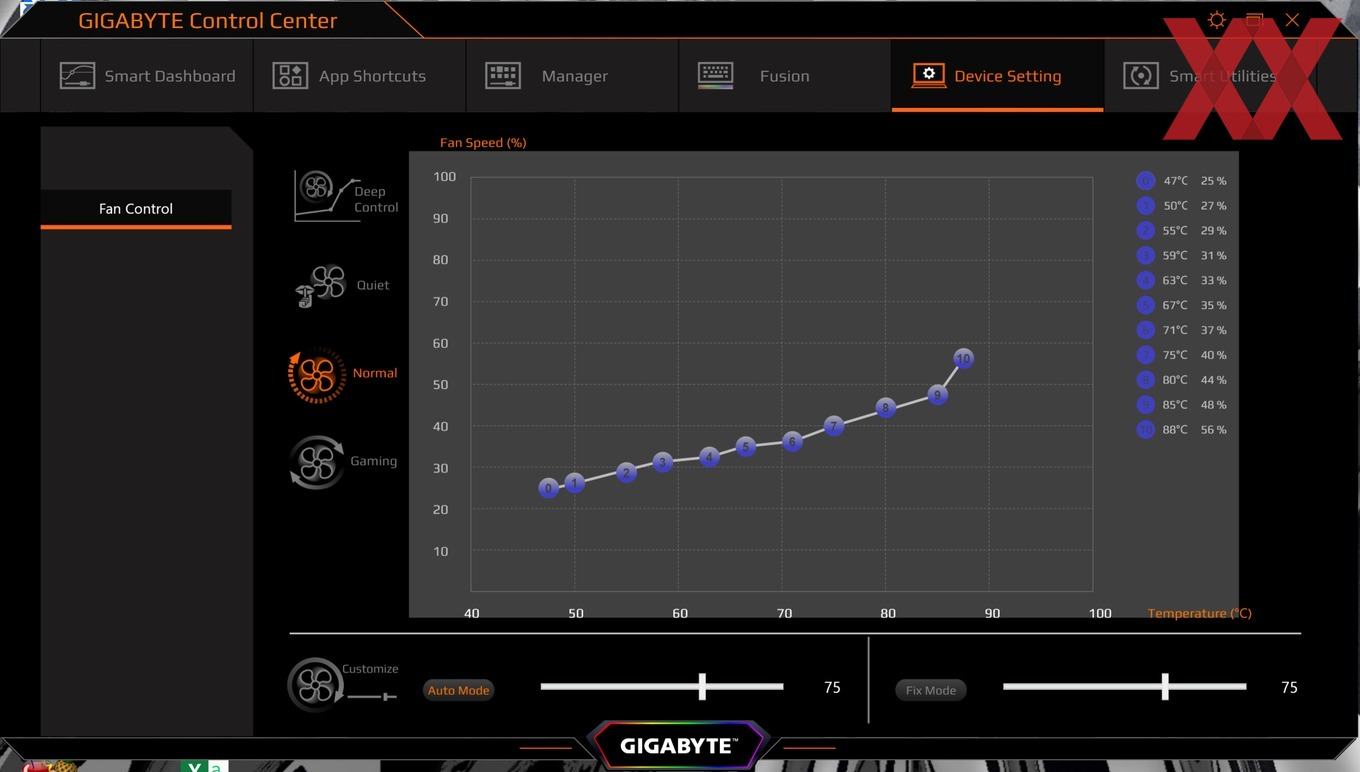Click the Temperature (°C) axis label
This screenshot has height=772, width=1360.
coord(1199,613)
